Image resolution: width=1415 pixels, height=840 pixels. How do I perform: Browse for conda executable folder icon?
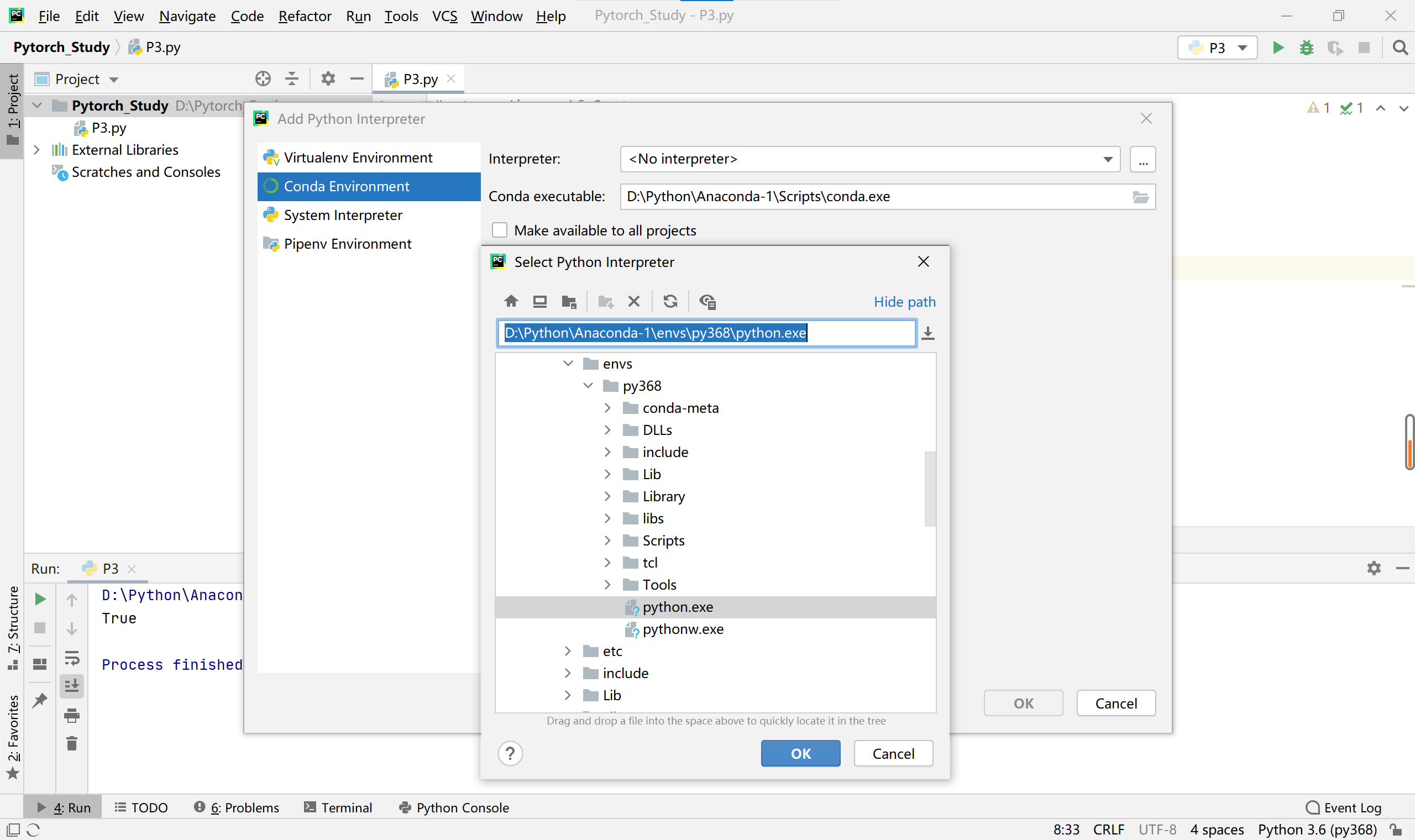coord(1140,197)
